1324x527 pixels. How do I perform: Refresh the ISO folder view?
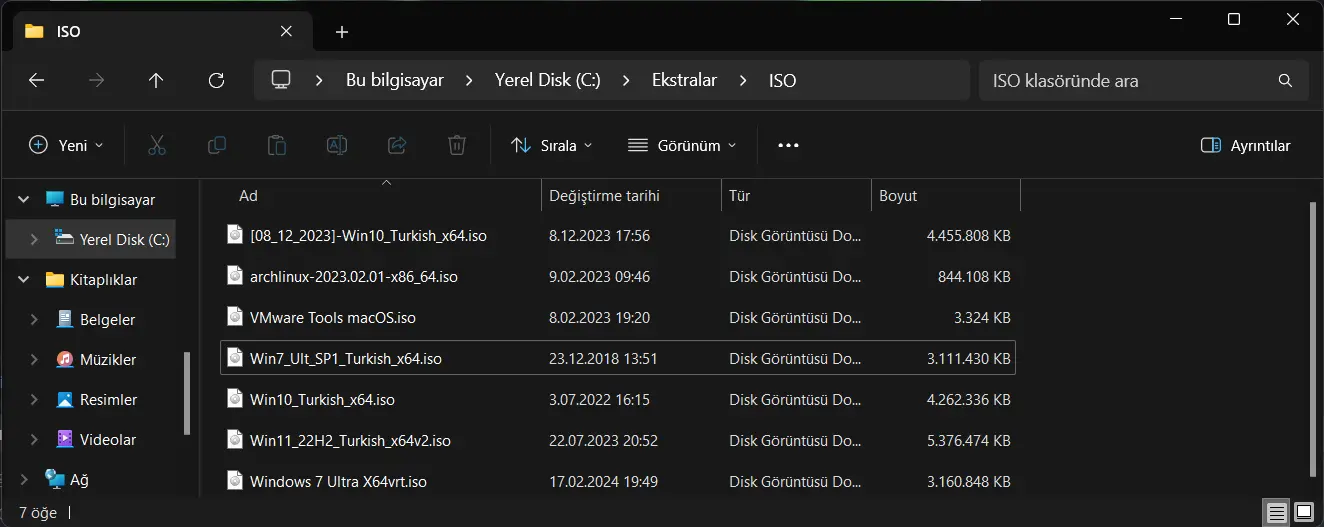216,80
